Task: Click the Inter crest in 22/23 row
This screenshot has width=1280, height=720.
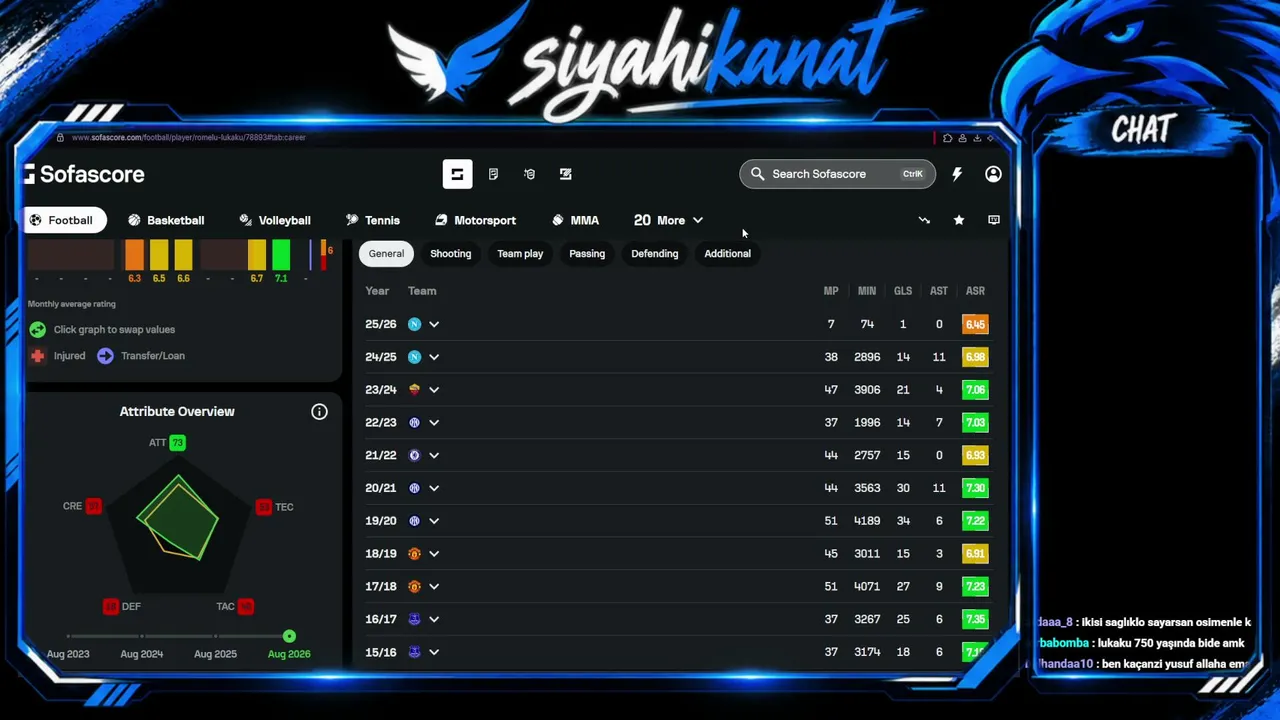Action: [414, 423]
